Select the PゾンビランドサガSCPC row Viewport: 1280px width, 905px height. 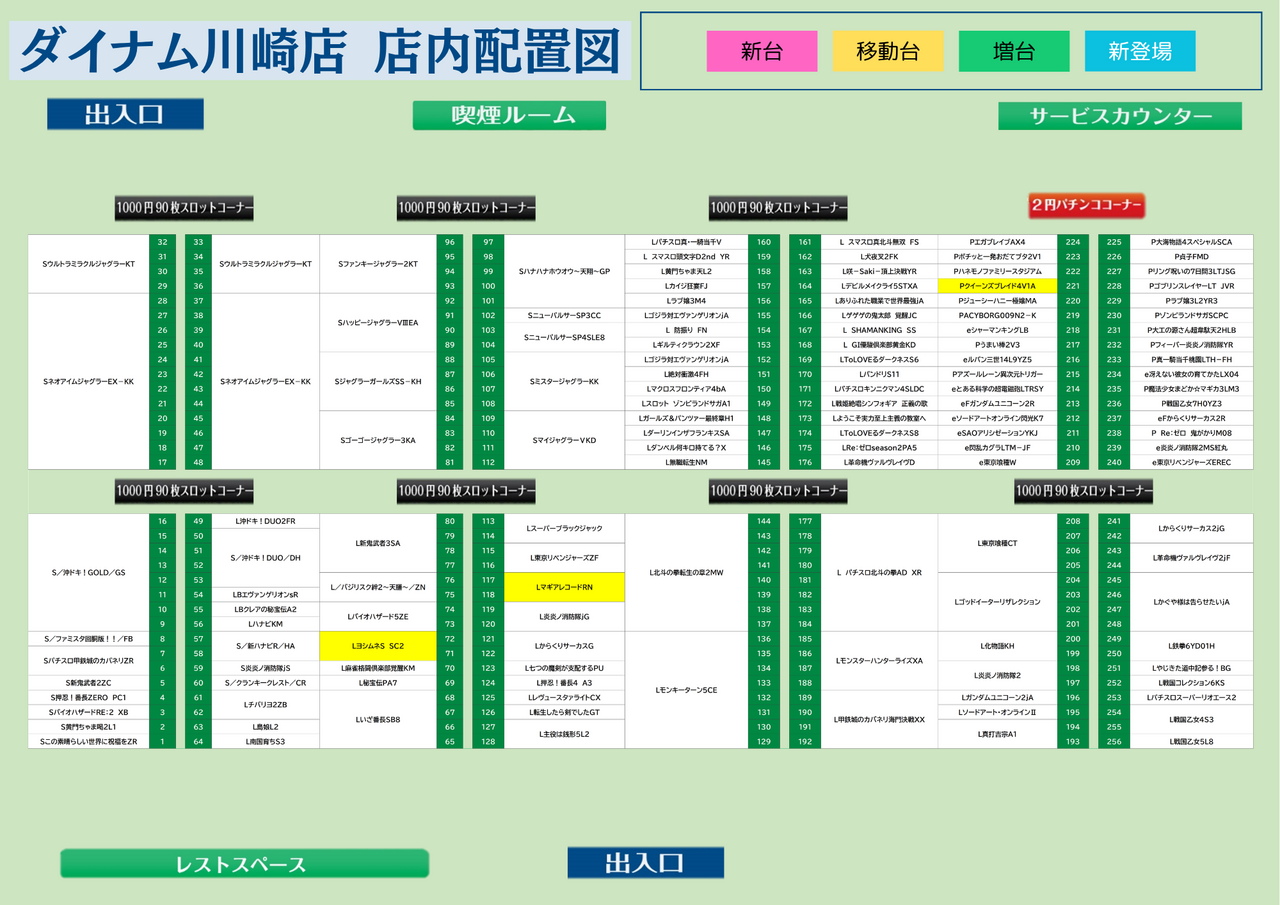click(x=1193, y=315)
